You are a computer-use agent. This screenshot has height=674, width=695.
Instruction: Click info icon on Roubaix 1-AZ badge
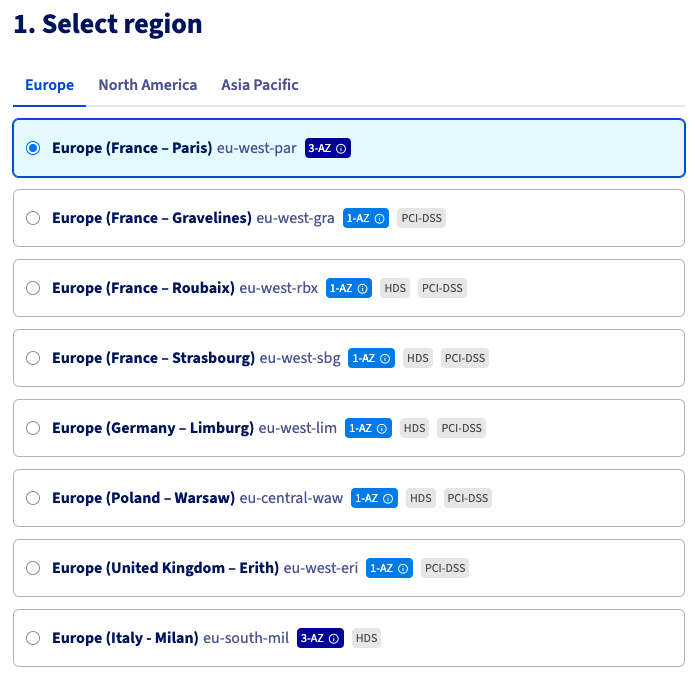[x=362, y=289]
